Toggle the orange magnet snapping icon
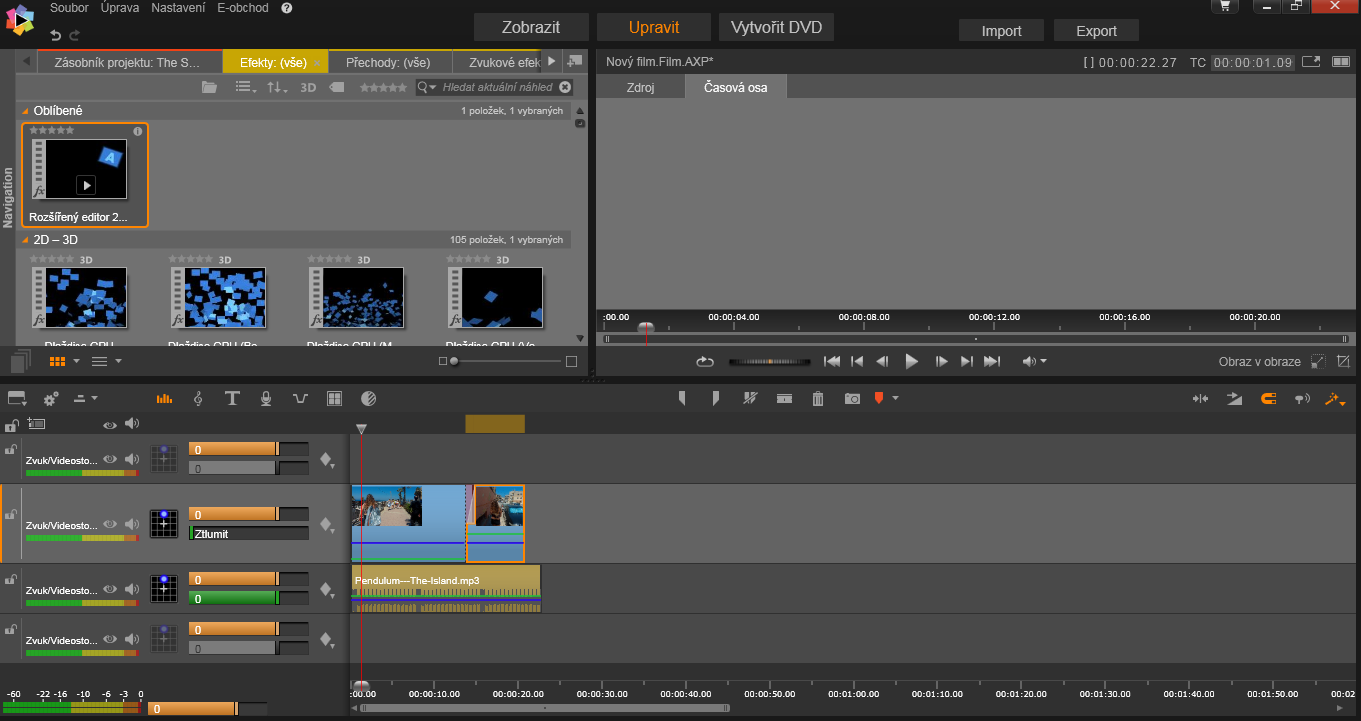The height and width of the screenshot is (721, 1361). [1268, 398]
